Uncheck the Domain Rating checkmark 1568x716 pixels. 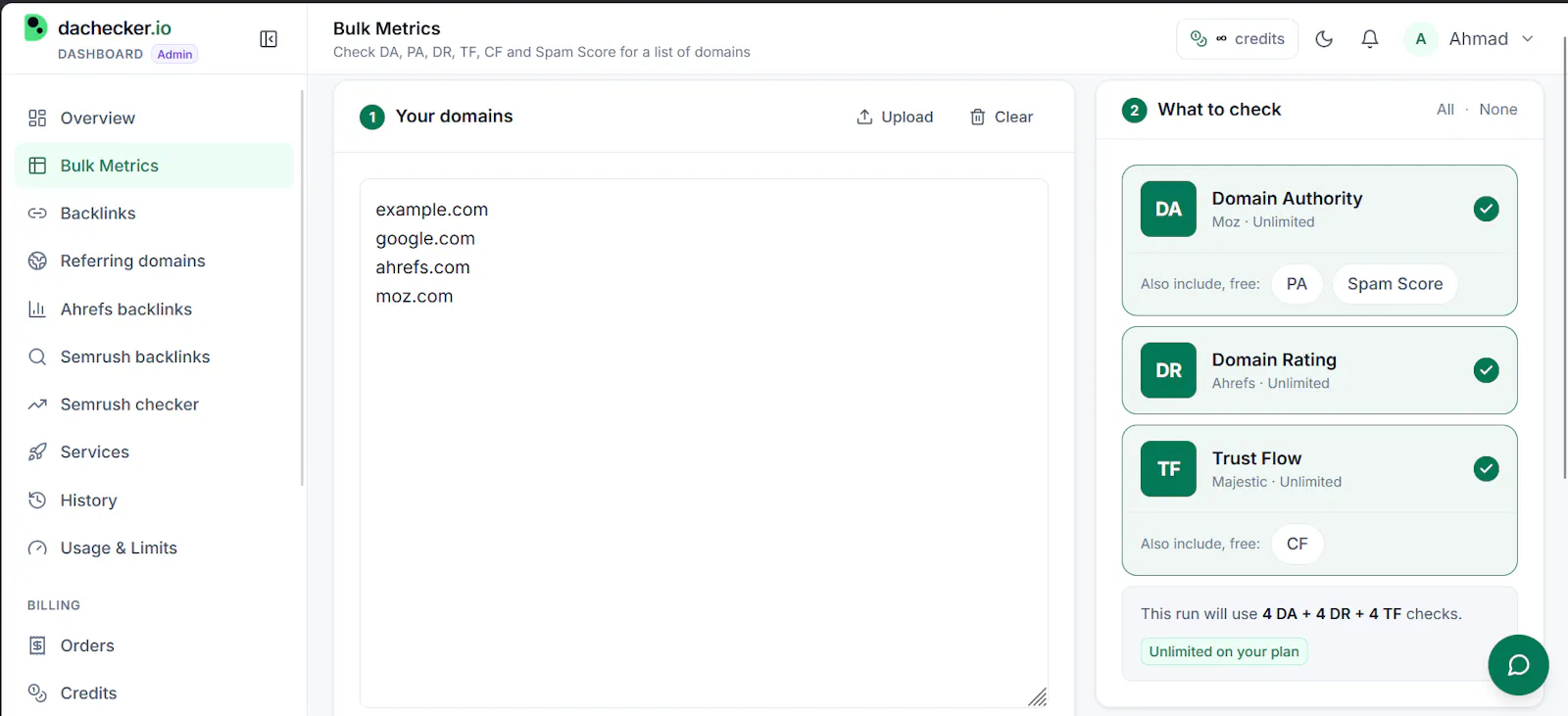[1486, 370]
